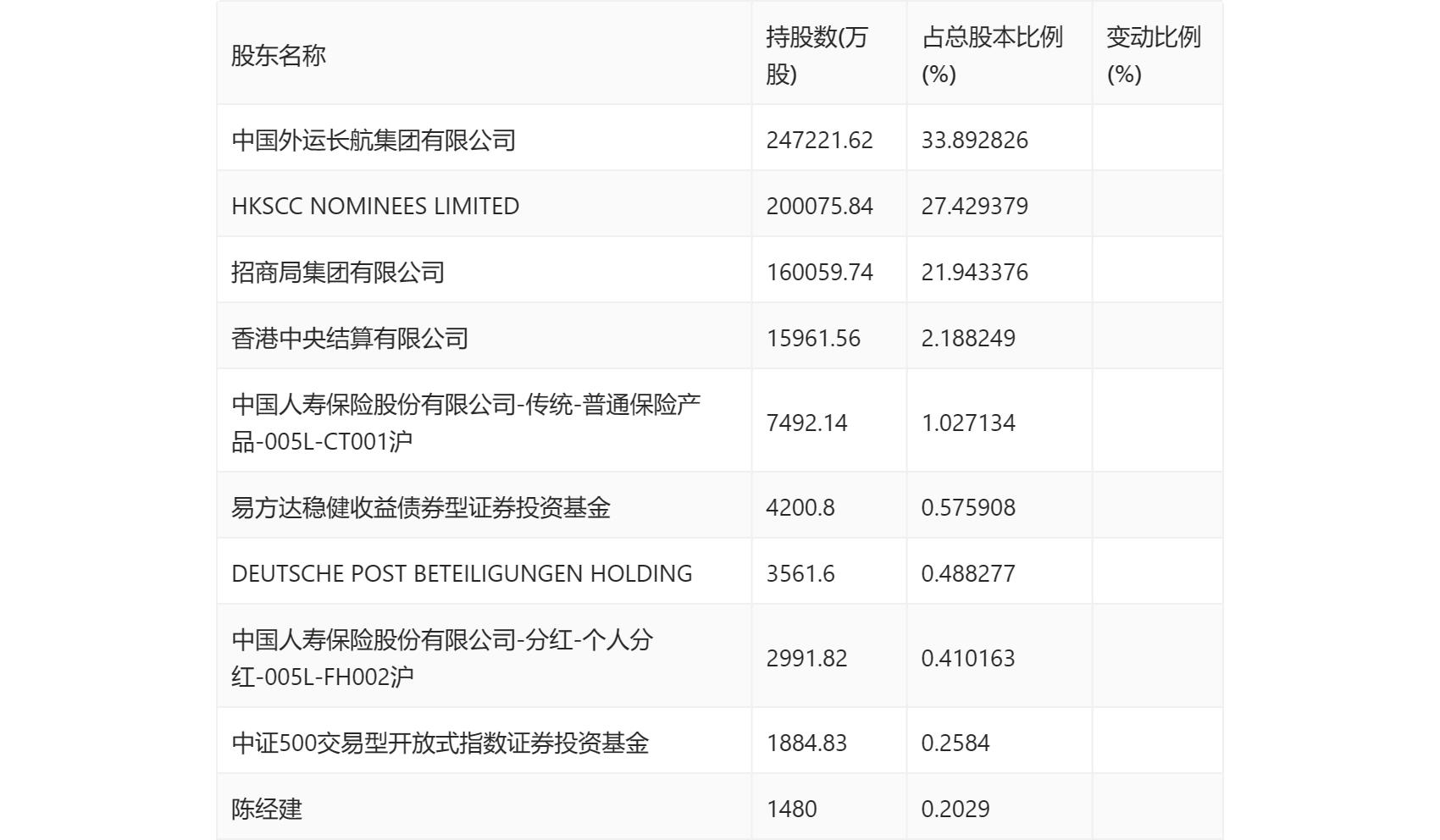Click share count 247221.62
The width and height of the screenshot is (1440, 840).
819,140
